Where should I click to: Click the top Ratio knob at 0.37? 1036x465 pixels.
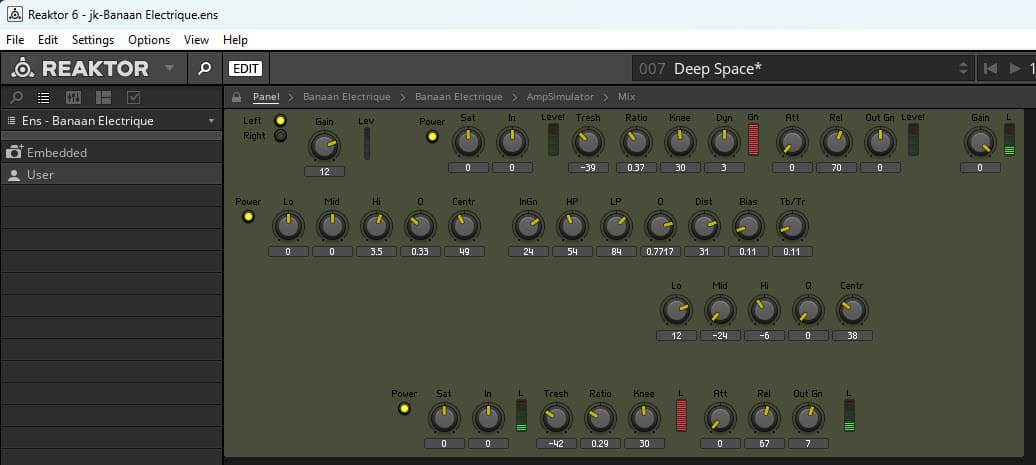pos(636,141)
